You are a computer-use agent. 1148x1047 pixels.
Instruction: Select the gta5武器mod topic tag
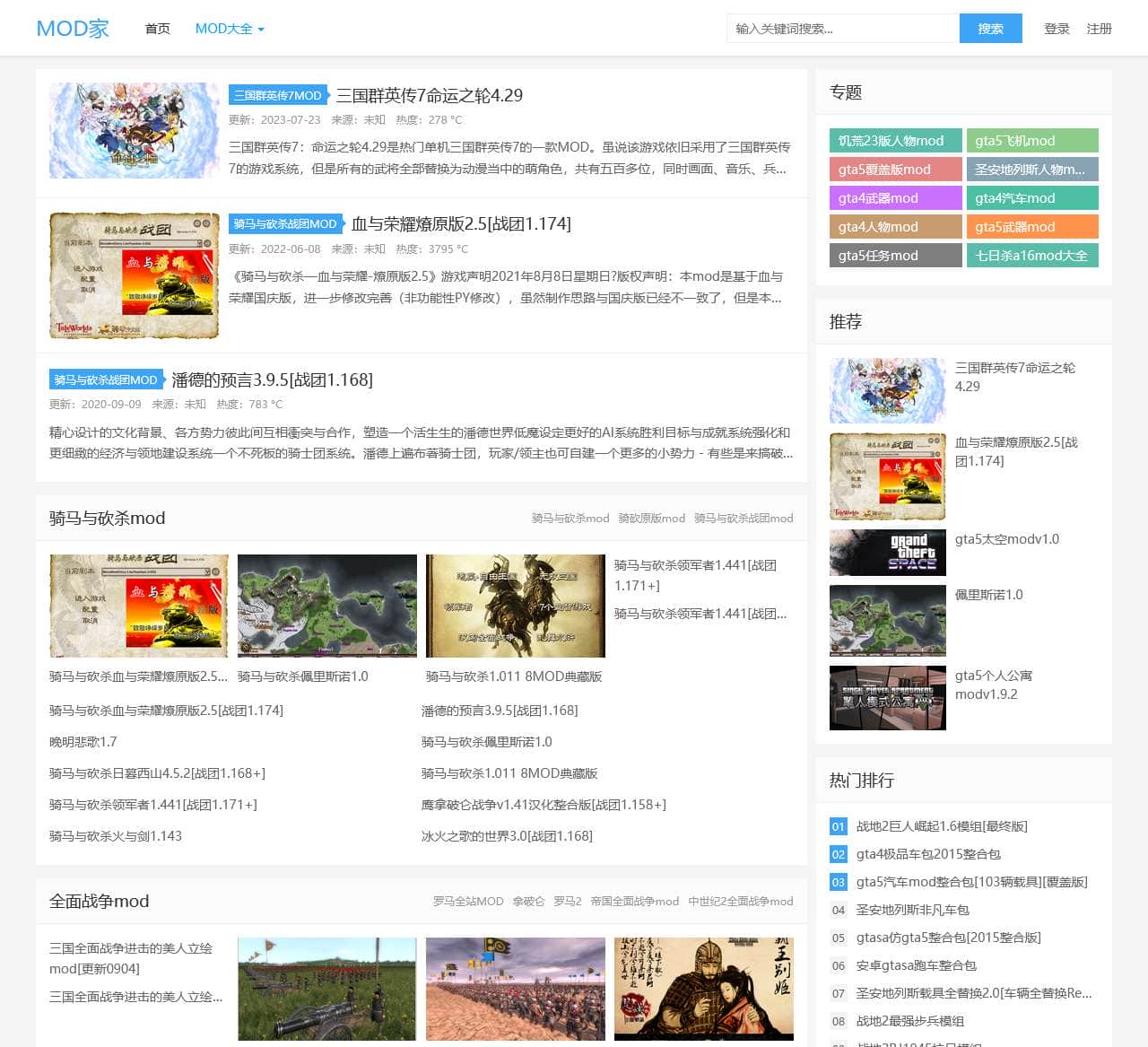coord(1031,227)
